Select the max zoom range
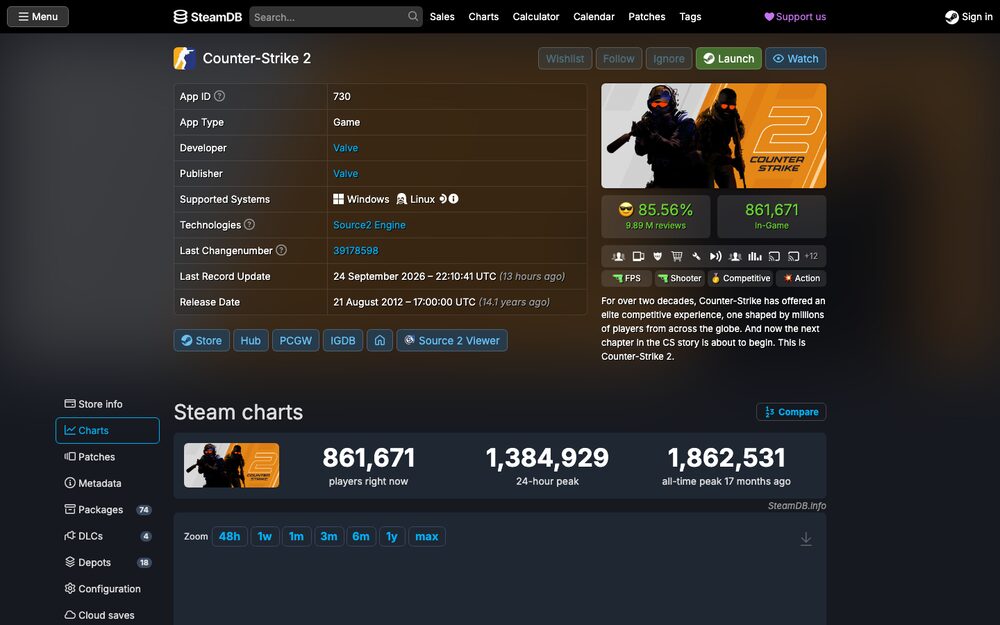 [x=427, y=536]
